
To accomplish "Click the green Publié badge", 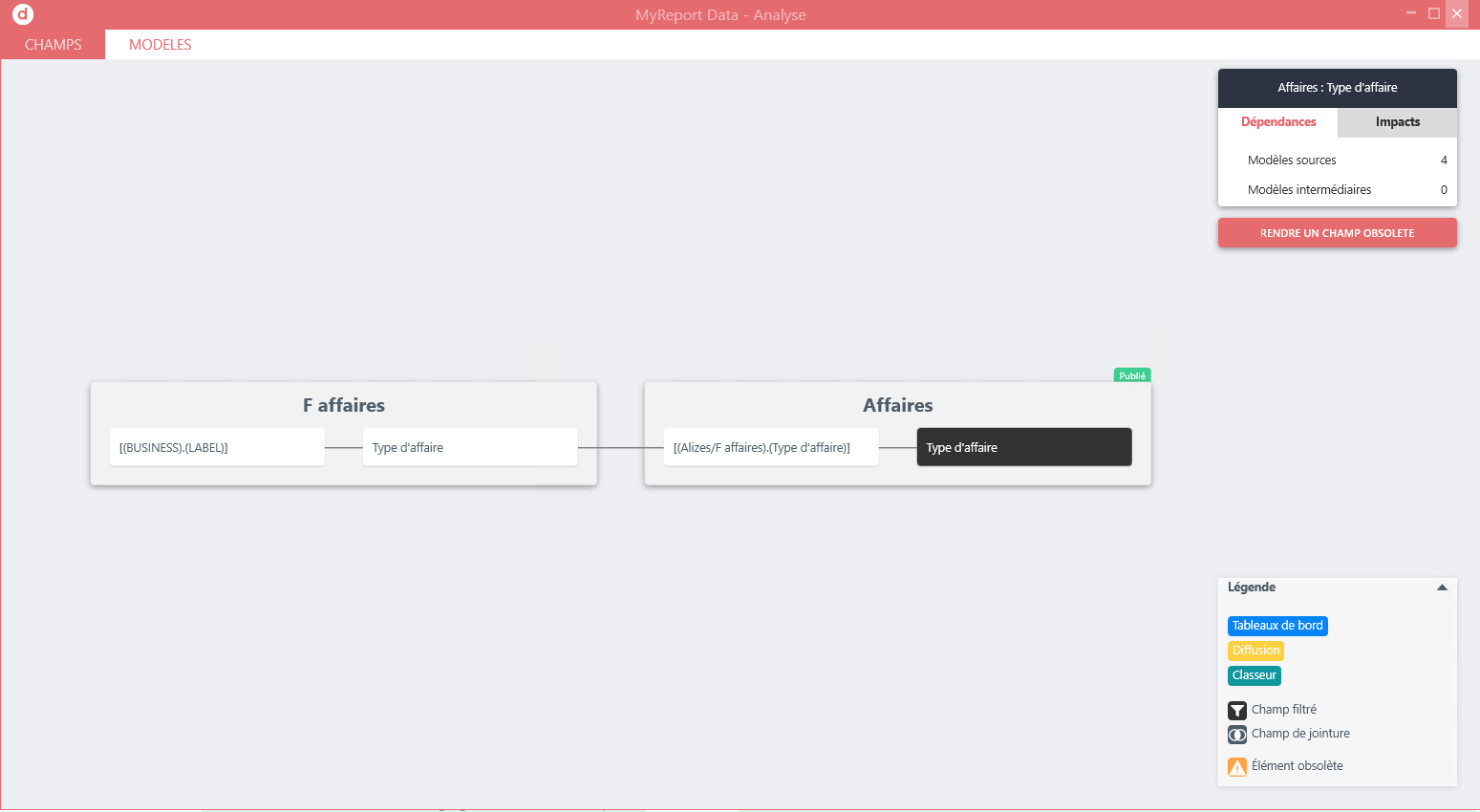I will tap(1132, 375).
